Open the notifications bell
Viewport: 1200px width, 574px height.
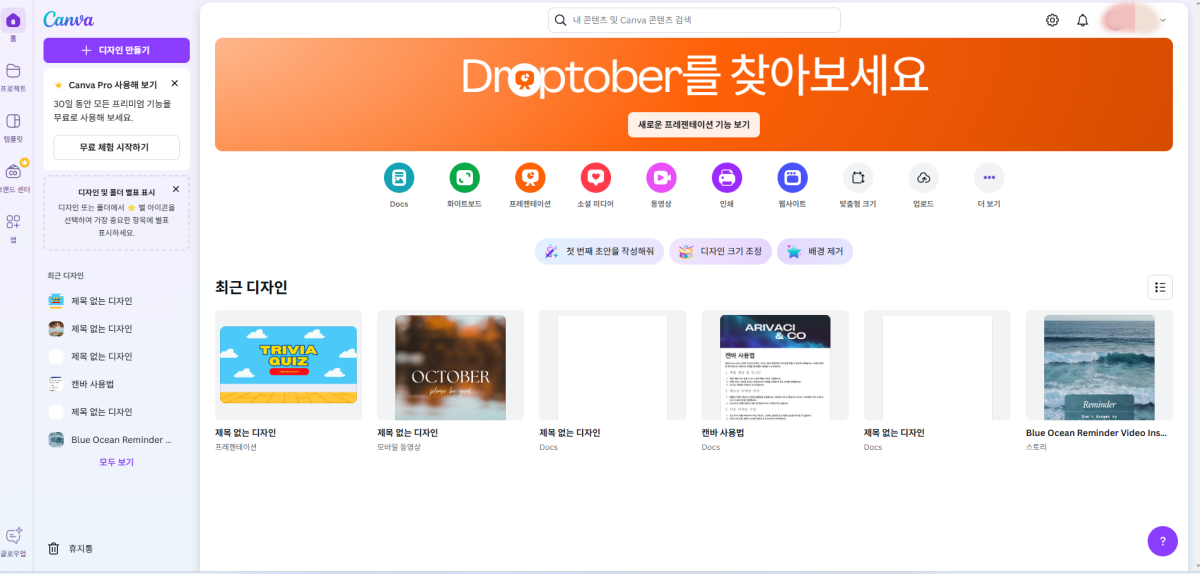pyautogui.click(x=1082, y=20)
